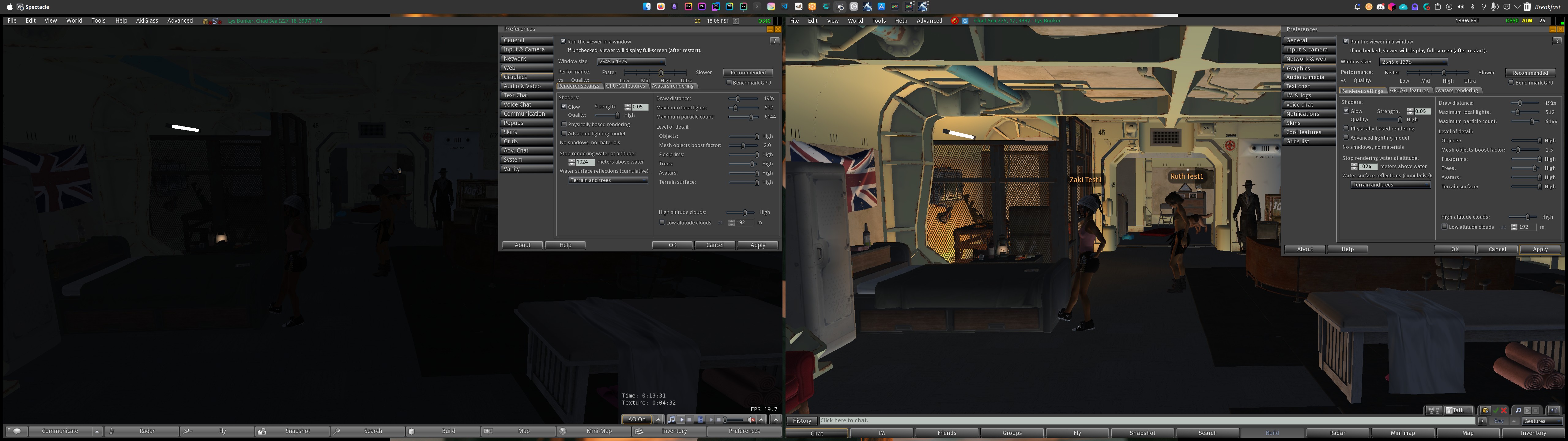Viewport: 1568px width, 441px height.
Task: Click the Snapshot camera icon in left toolbar
Action: coord(262,431)
